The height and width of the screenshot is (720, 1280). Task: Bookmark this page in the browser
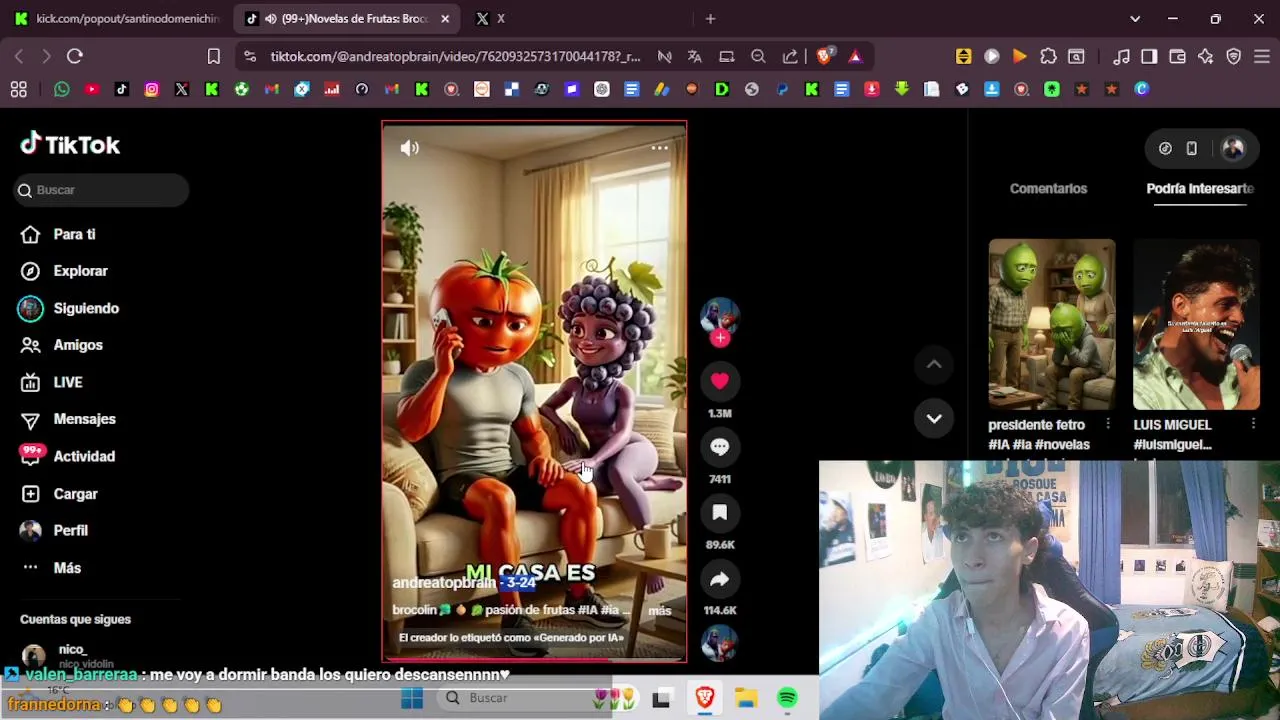[x=213, y=56]
